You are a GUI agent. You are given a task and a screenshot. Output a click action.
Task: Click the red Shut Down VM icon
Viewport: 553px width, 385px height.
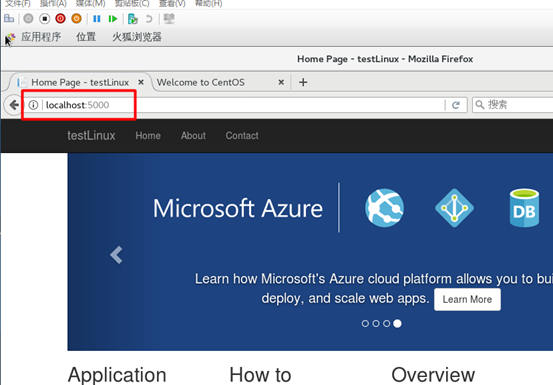[x=60, y=18]
